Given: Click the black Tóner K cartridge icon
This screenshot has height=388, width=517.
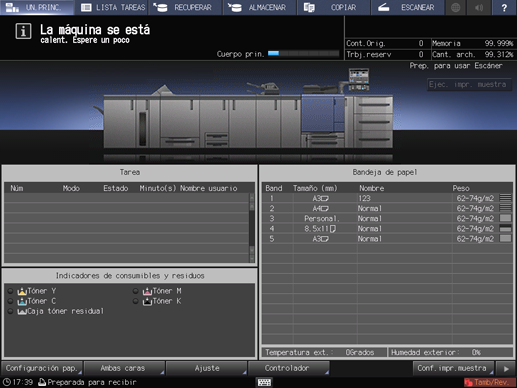Looking at the screenshot, I should point(147,301).
